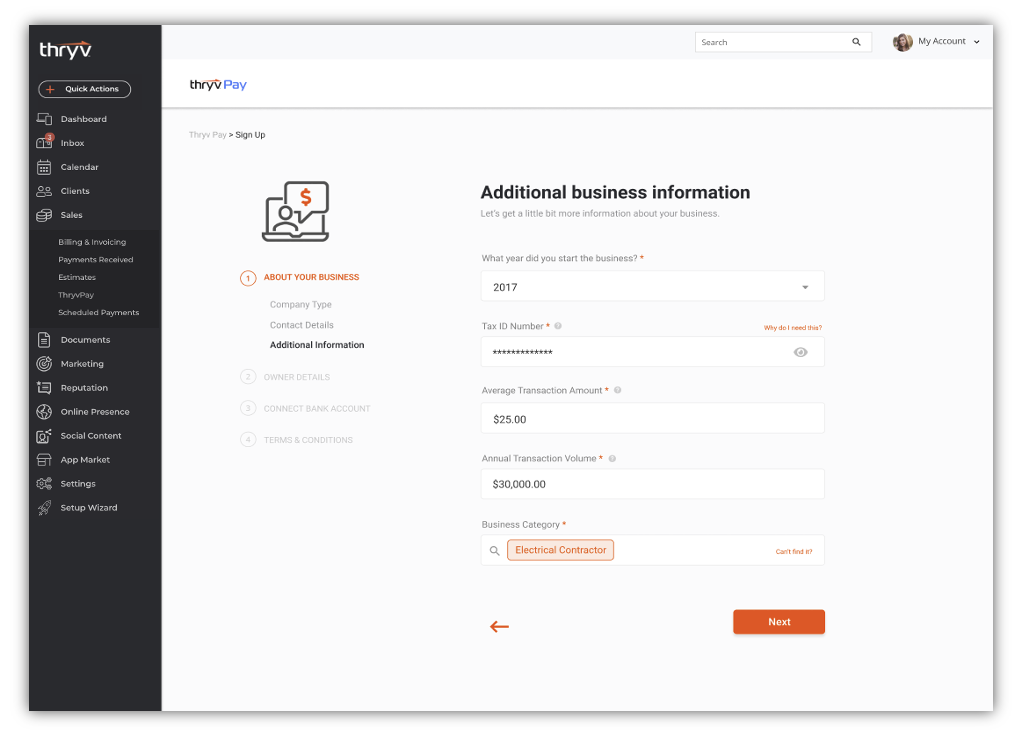Open Inbox mailbox icon with notification badge
Image resolution: width=1018 pixels, height=740 pixels.
click(44, 142)
